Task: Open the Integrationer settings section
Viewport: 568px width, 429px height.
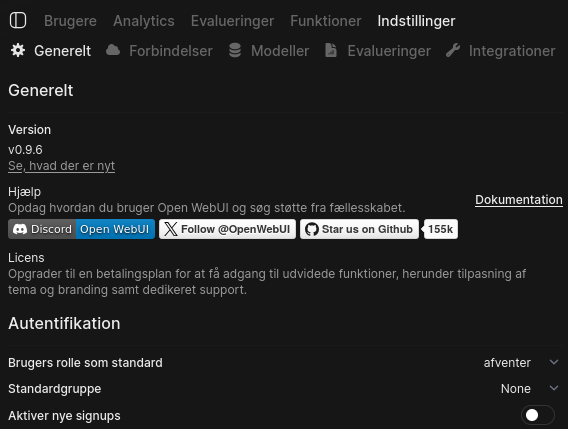Action: 500,51
